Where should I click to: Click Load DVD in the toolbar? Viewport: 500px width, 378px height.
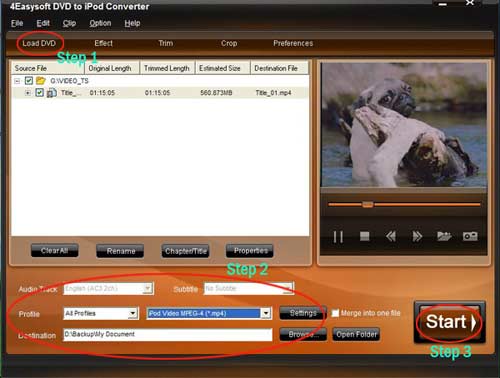pos(39,43)
